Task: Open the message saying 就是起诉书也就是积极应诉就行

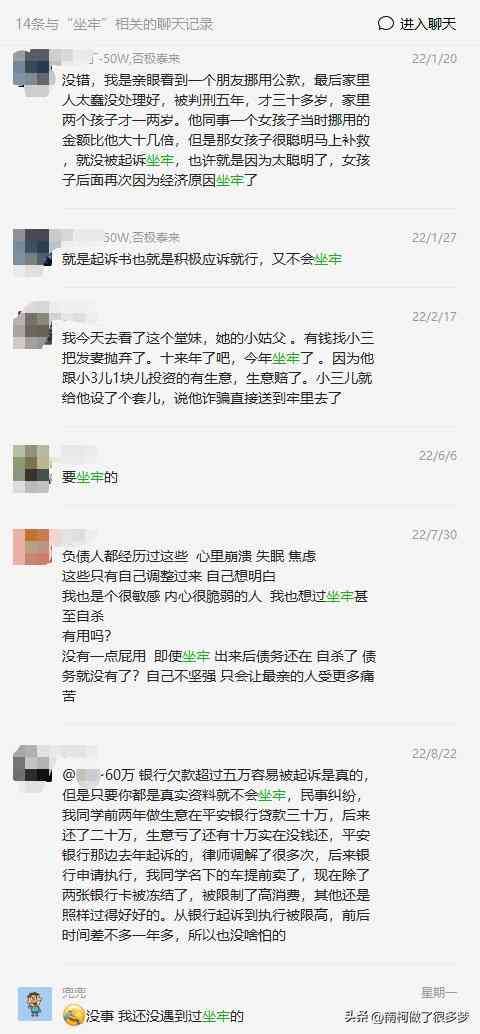Action: pyautogui.click(x=202, y=260)
